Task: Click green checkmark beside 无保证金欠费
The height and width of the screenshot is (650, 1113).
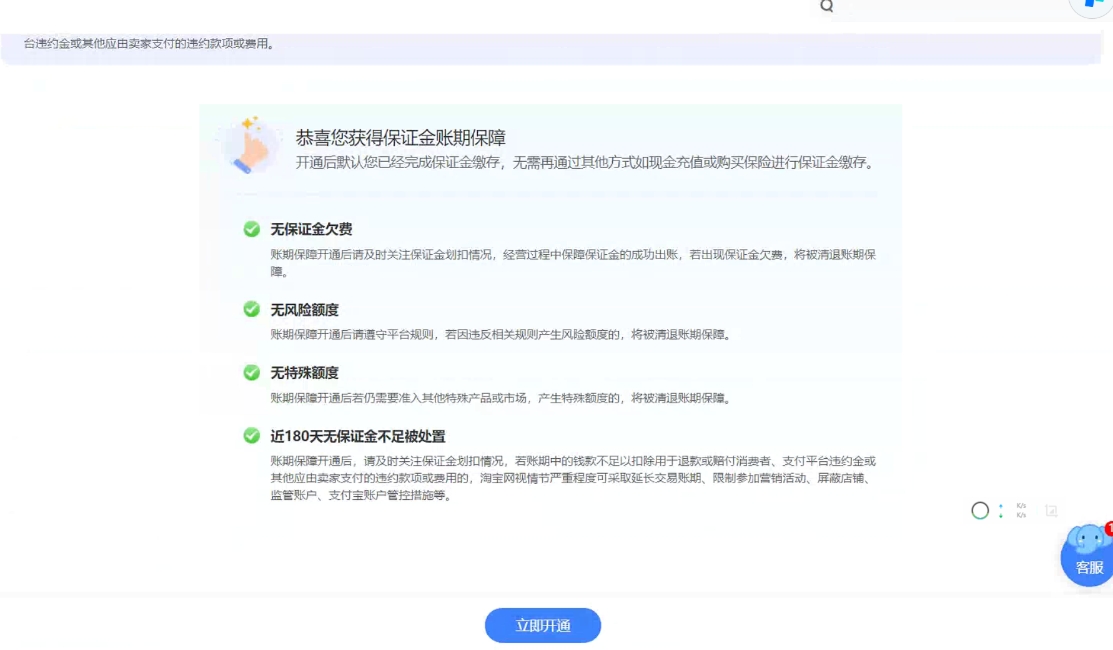Action: [252, 229]
